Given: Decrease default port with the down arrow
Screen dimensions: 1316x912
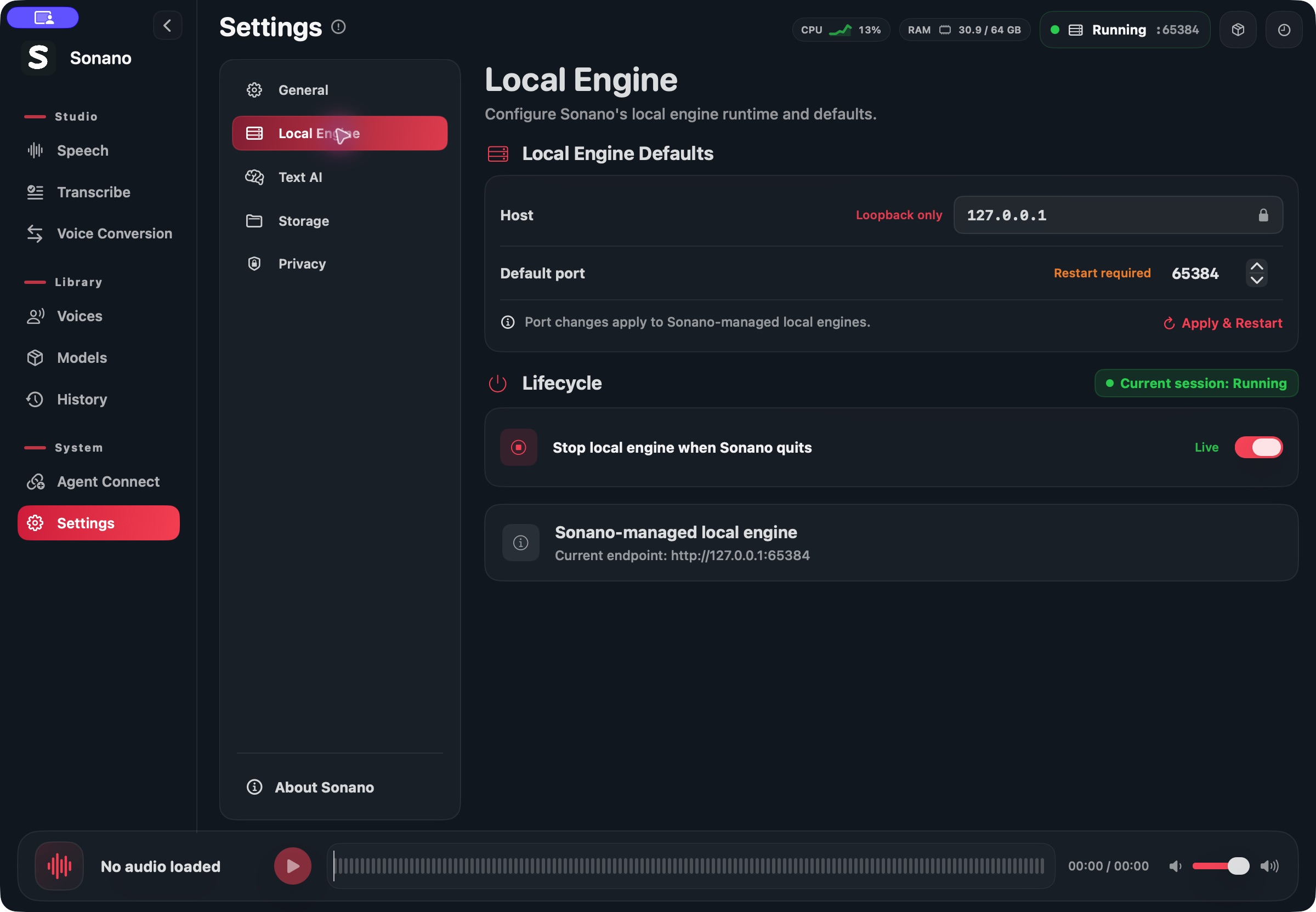Looking at the screenshot, I should 1256,280.
